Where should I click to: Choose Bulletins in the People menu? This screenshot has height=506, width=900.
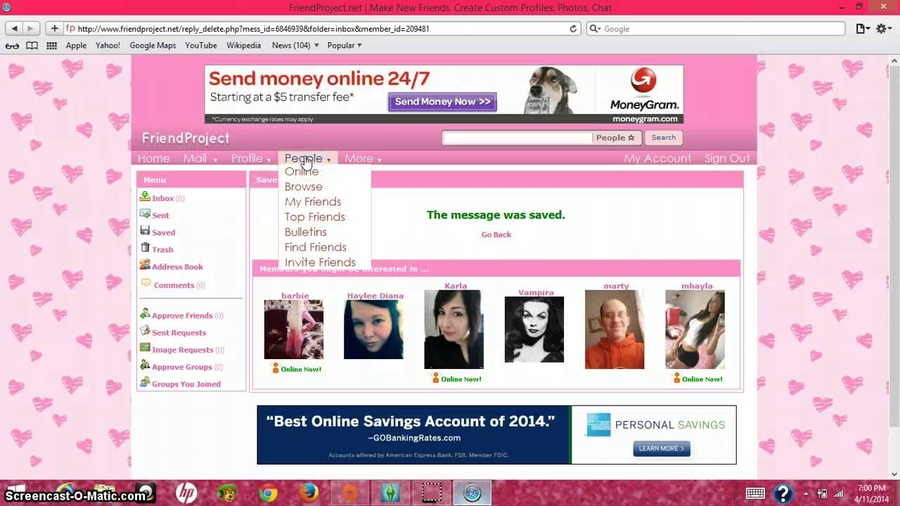point(305,232)
